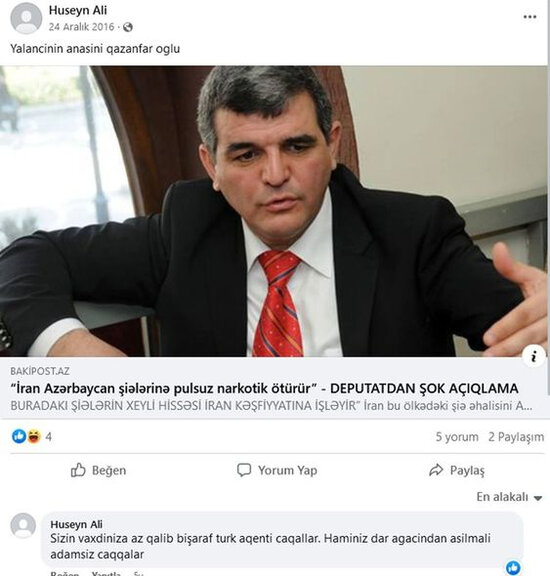The height and width of the screenshot is (576, 550).
Task: Open post date 24 Aralık 2016
Action: (x=81, y=27)
